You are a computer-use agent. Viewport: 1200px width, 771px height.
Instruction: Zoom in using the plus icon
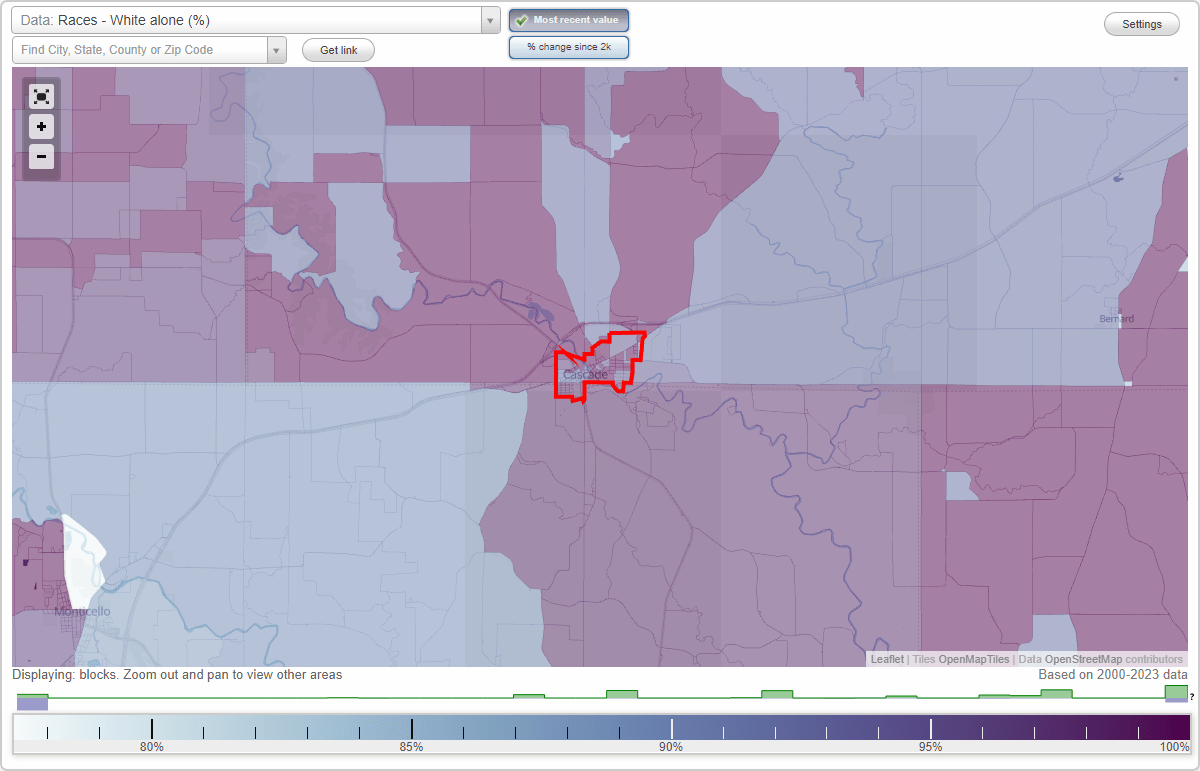pyautogui.click(x=41, y=126)
